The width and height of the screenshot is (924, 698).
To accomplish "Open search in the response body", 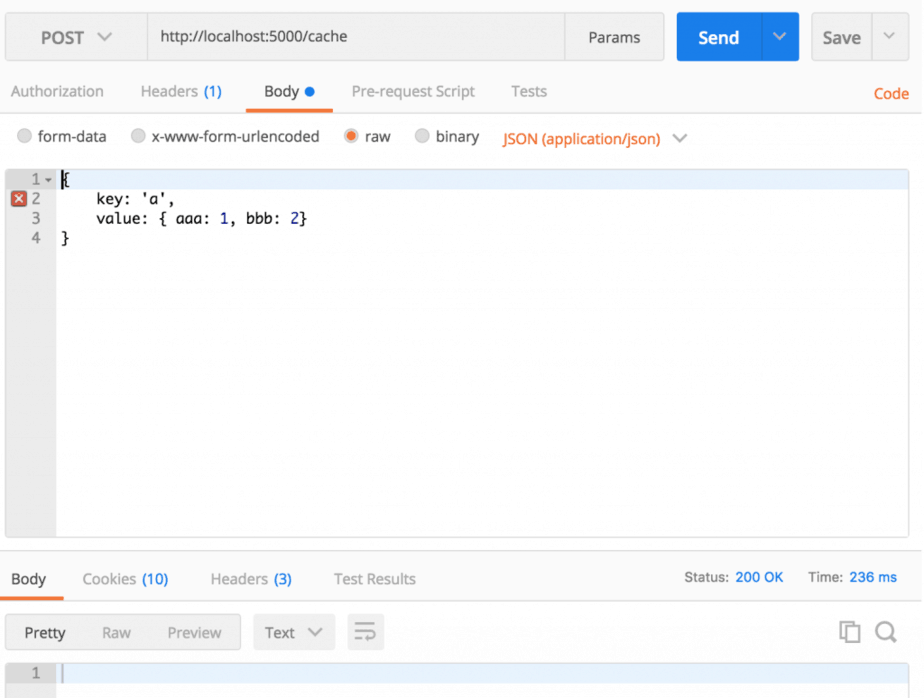I will tap(885, 632).
